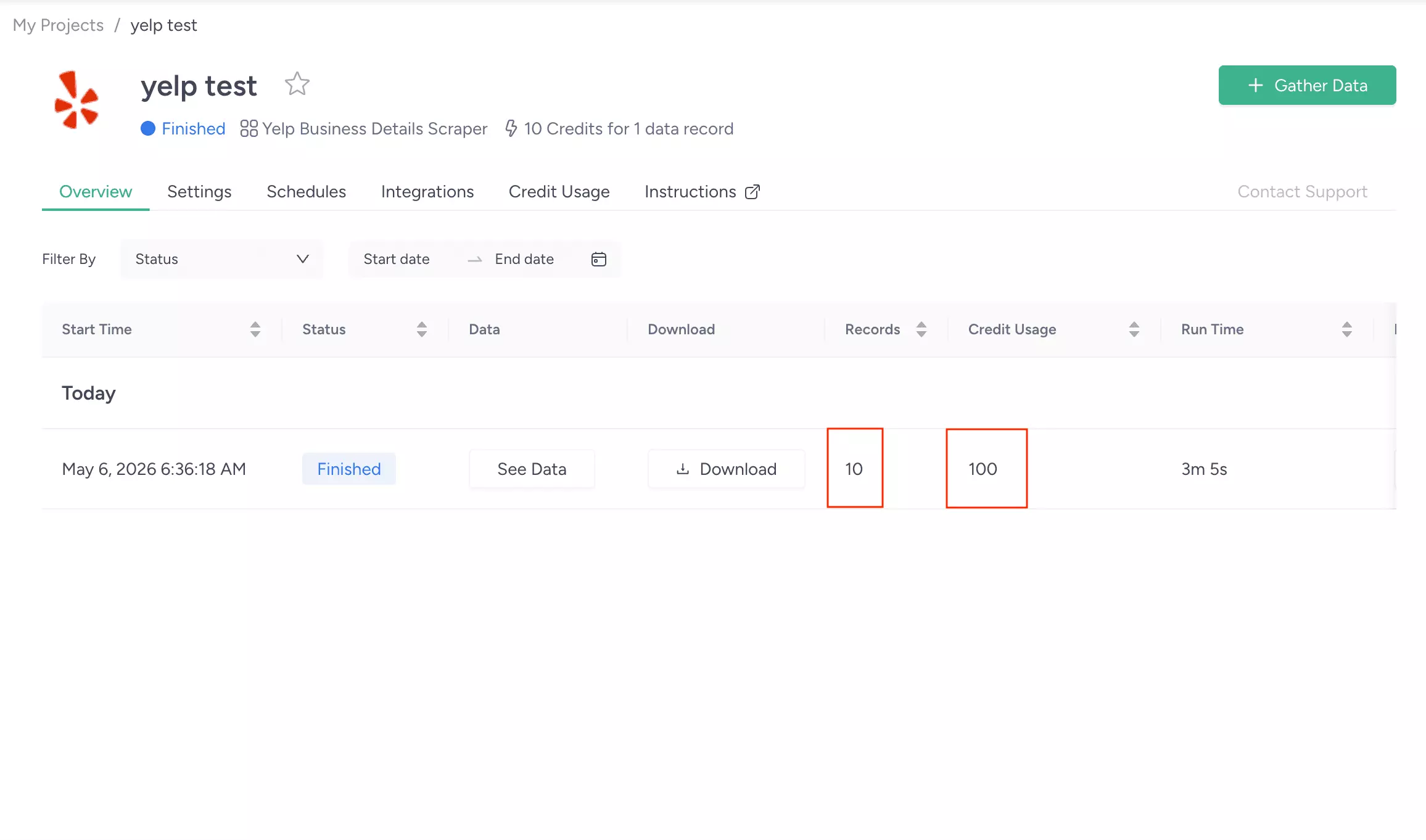Open the Status filter dropdown

point(222,259)
